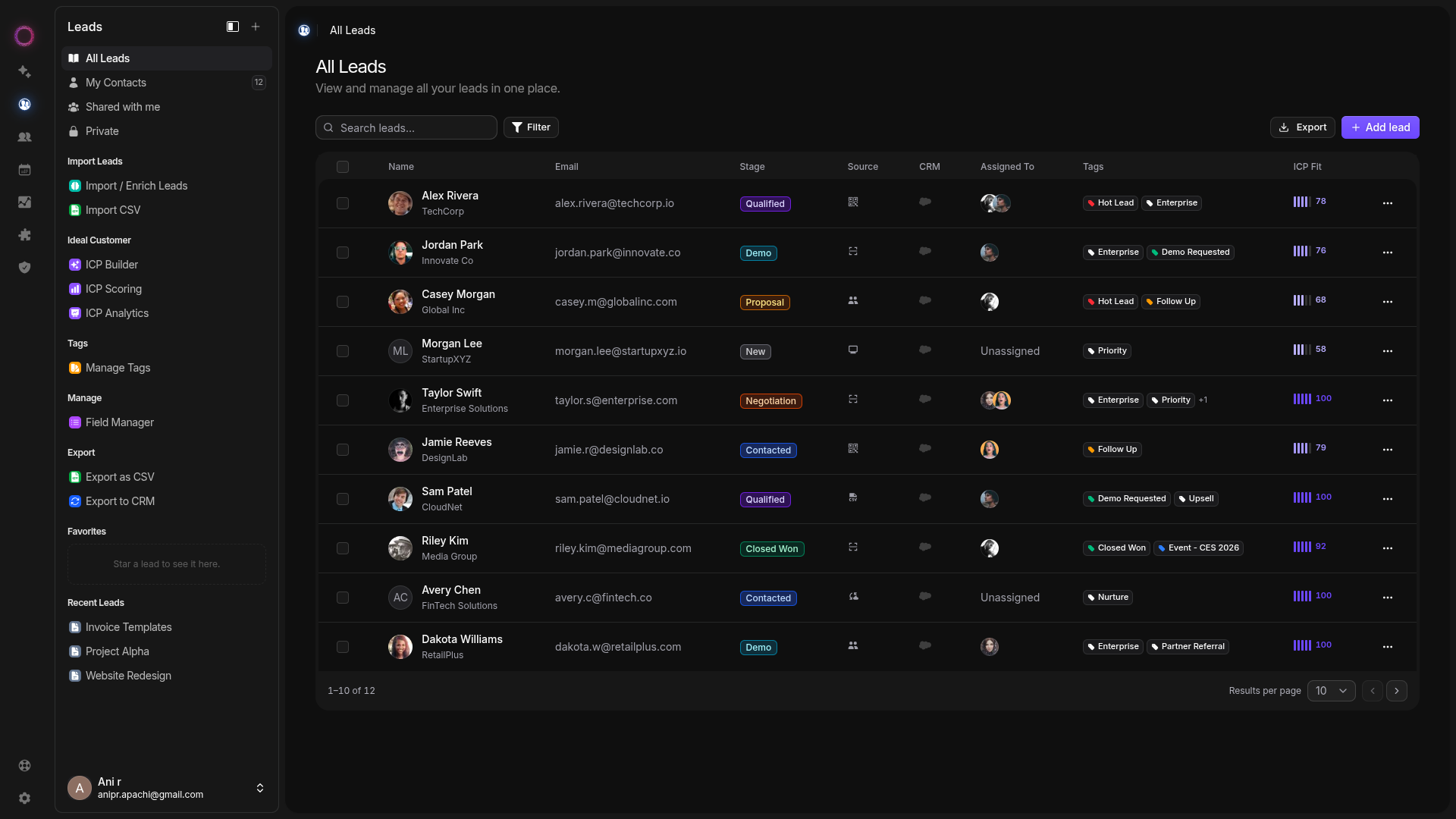Tick the Riley Kim row checkbox
Image resolution: width=1456 pixels, height=819 pixels.
coord(343,548)
